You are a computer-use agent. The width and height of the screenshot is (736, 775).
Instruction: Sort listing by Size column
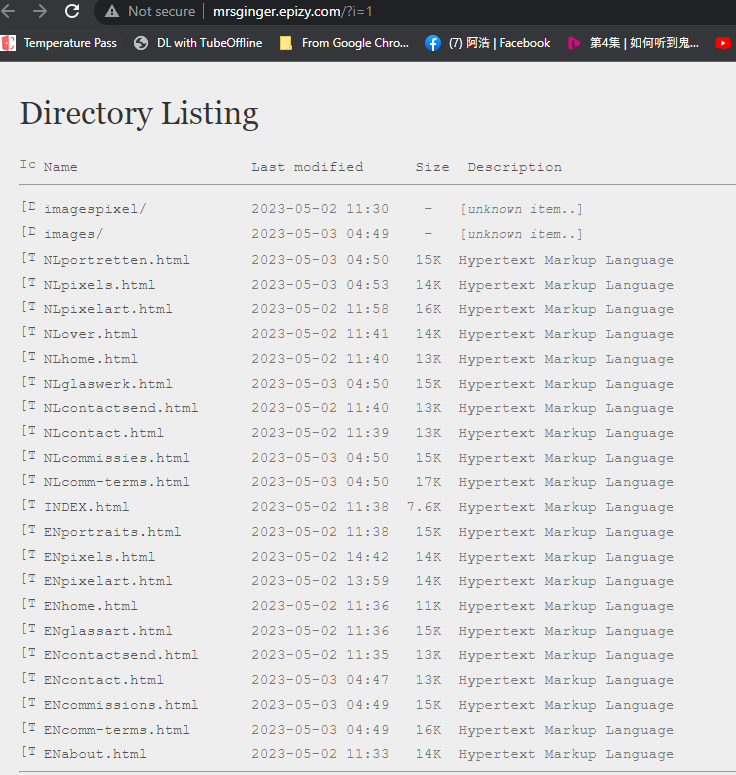[x=432, y=167]
